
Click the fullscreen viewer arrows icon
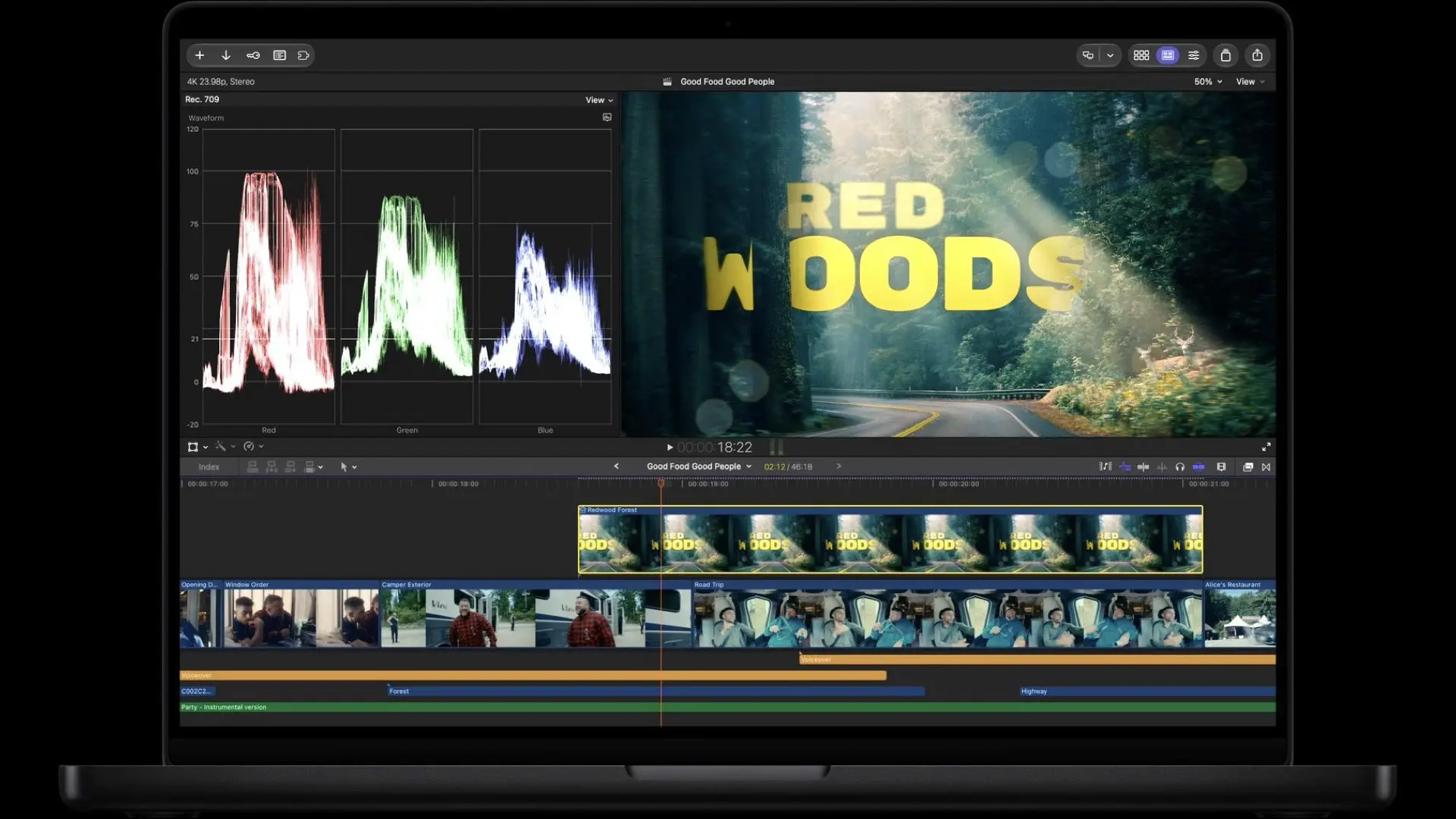(x=1266, y=447)
